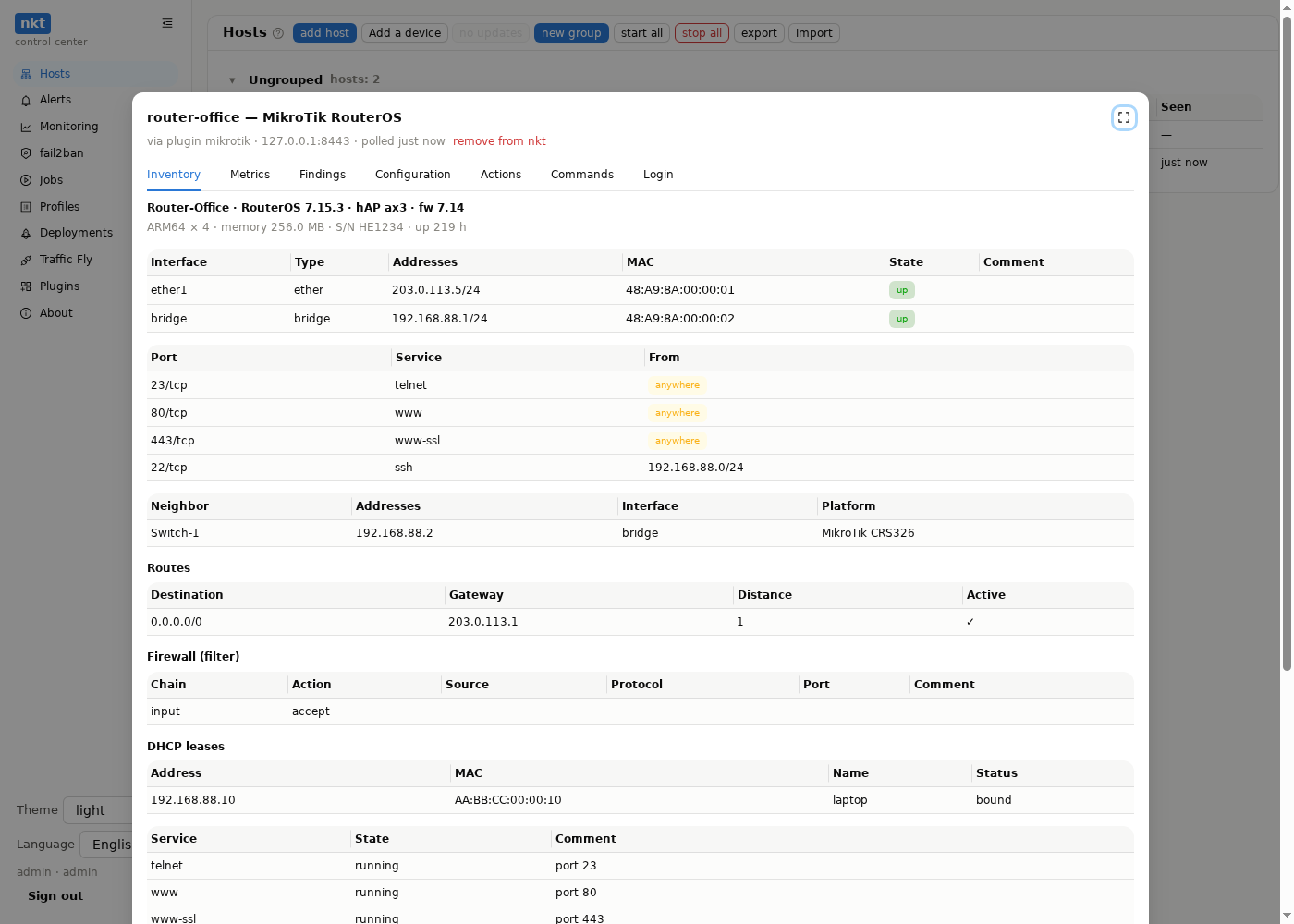Click the Traffic Fly icon
Screen dimensions: 1294x924
(26, 260)
